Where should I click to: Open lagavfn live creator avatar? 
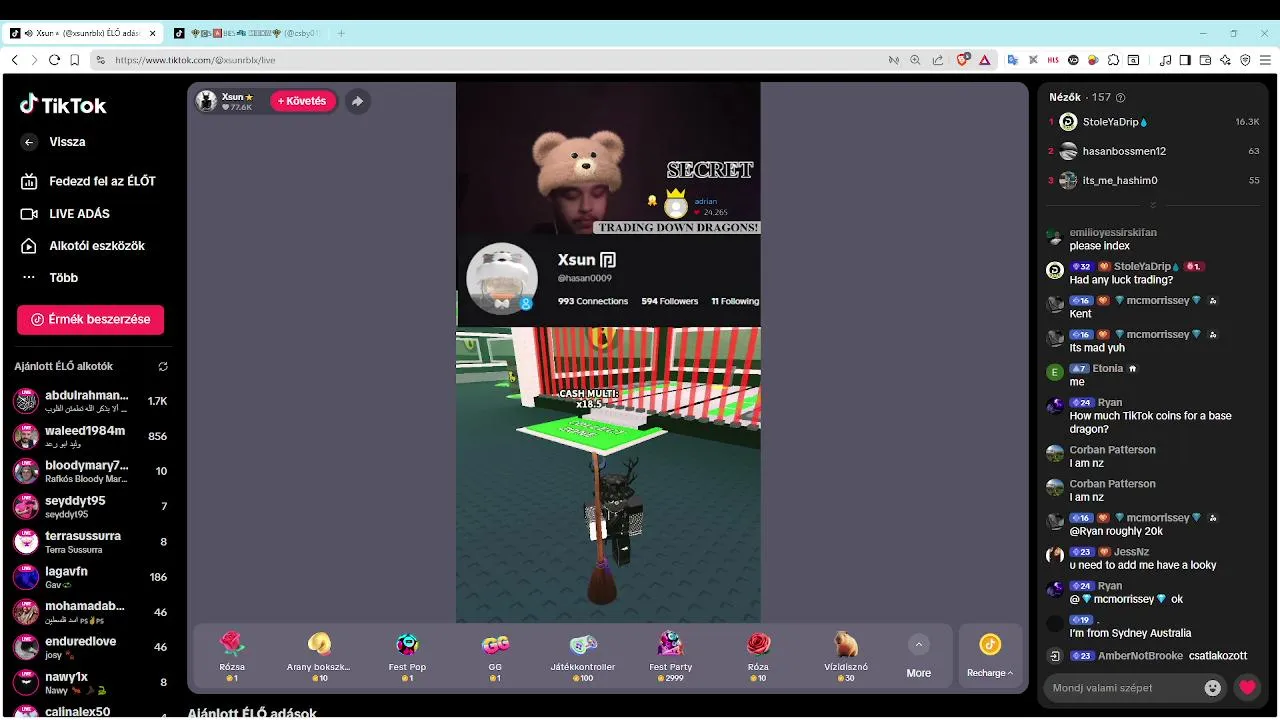(26, 577)
